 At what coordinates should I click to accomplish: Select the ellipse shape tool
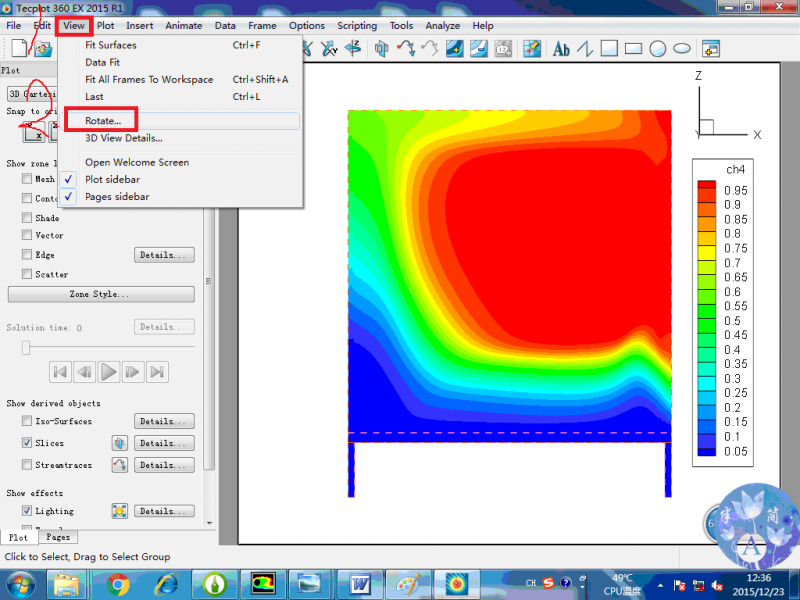(x=682, y=49)
